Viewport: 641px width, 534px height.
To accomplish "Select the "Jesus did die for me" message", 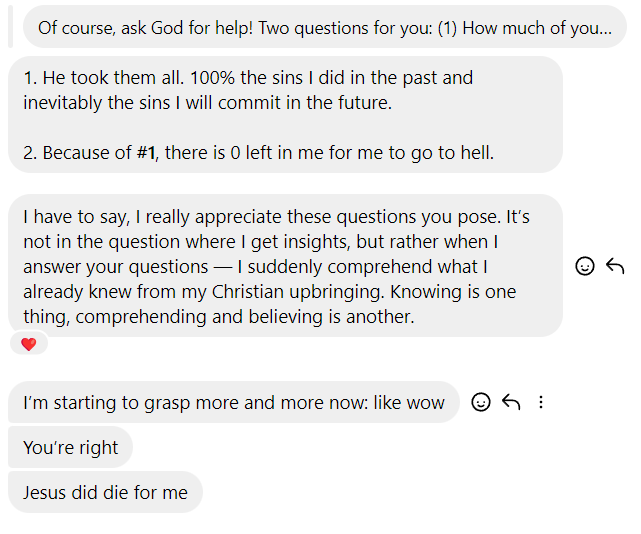I will [x=105, y=493].
